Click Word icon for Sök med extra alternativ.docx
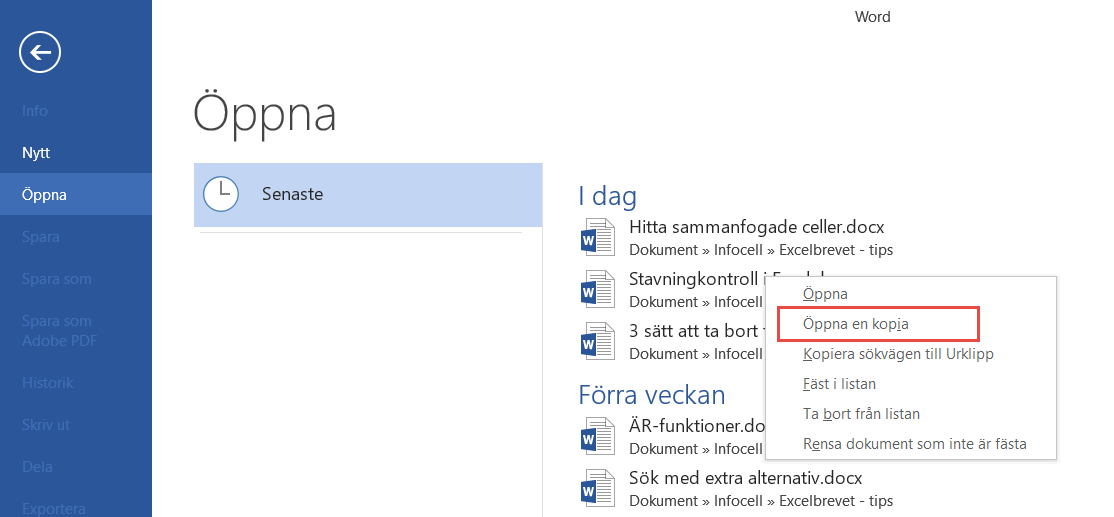1114x517 pixels. (595, 489)
